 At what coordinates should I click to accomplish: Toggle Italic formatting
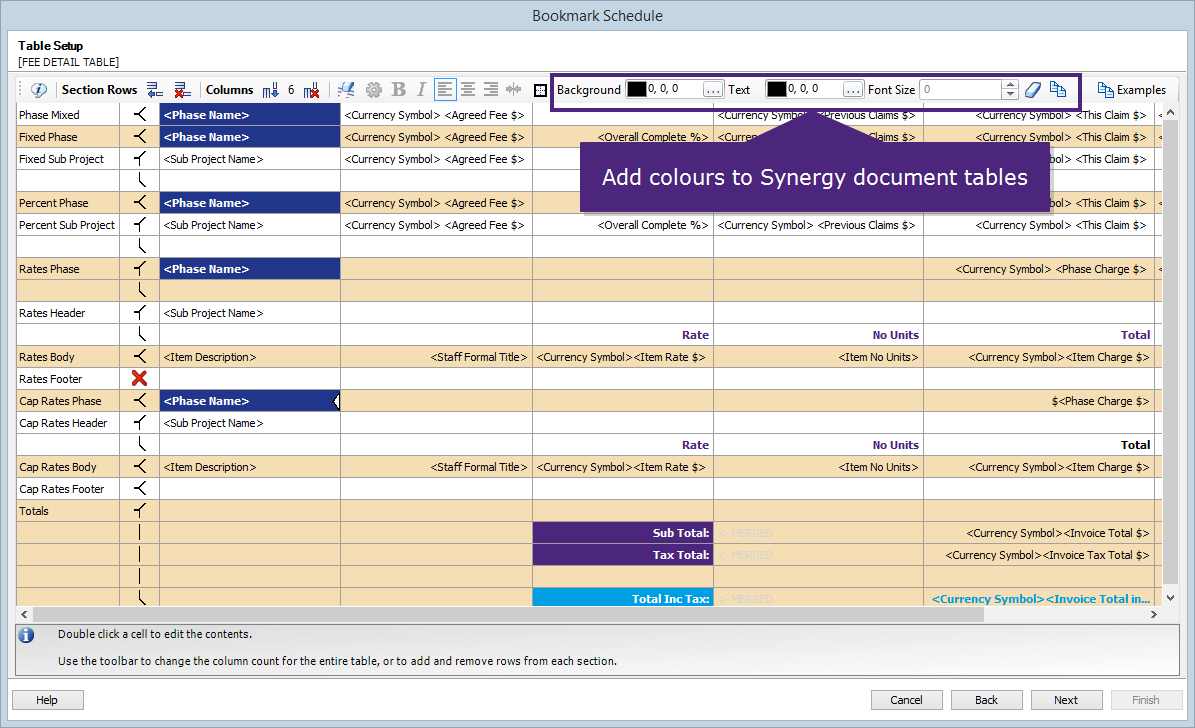coord(420,89)
